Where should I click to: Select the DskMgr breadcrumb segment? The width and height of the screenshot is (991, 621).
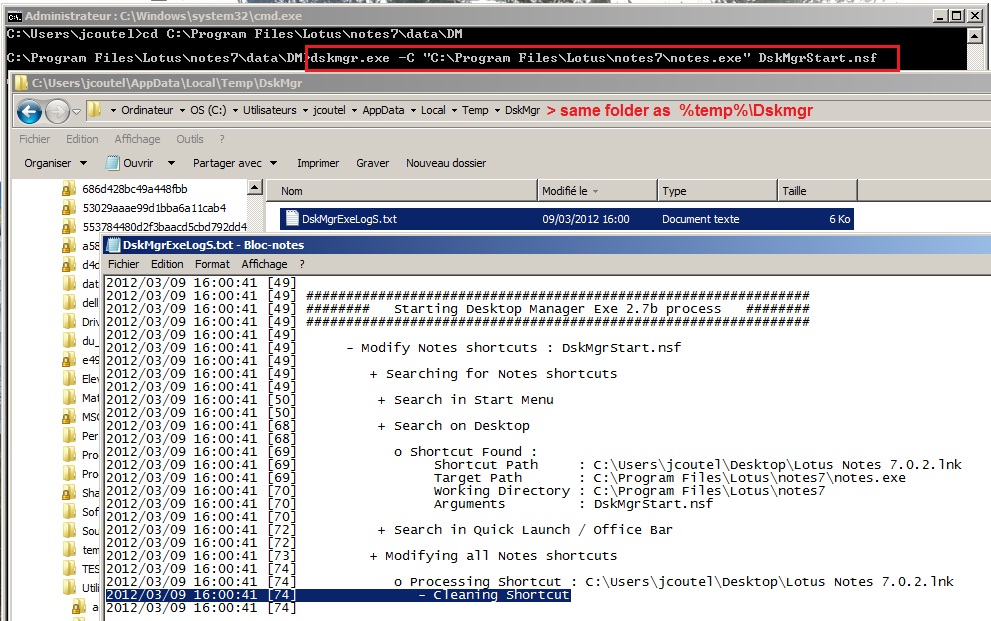pyautogui.click(x=522, y=110)
